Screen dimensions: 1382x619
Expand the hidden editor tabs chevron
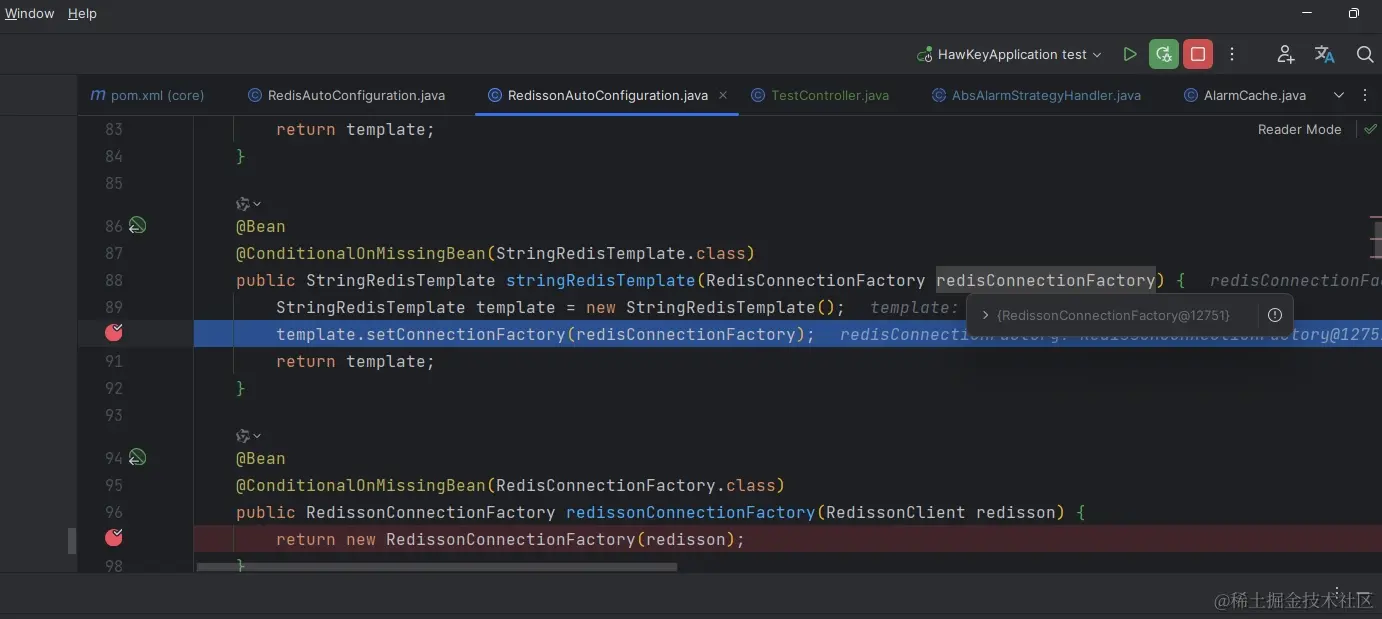[1339, 96]
